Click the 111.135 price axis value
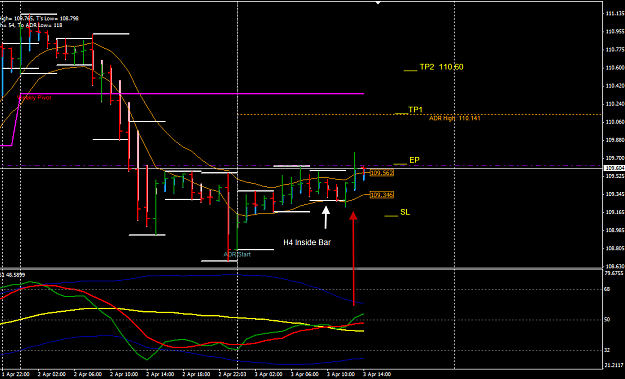Viewport: 625px width, 379px height. pos(614,13)
